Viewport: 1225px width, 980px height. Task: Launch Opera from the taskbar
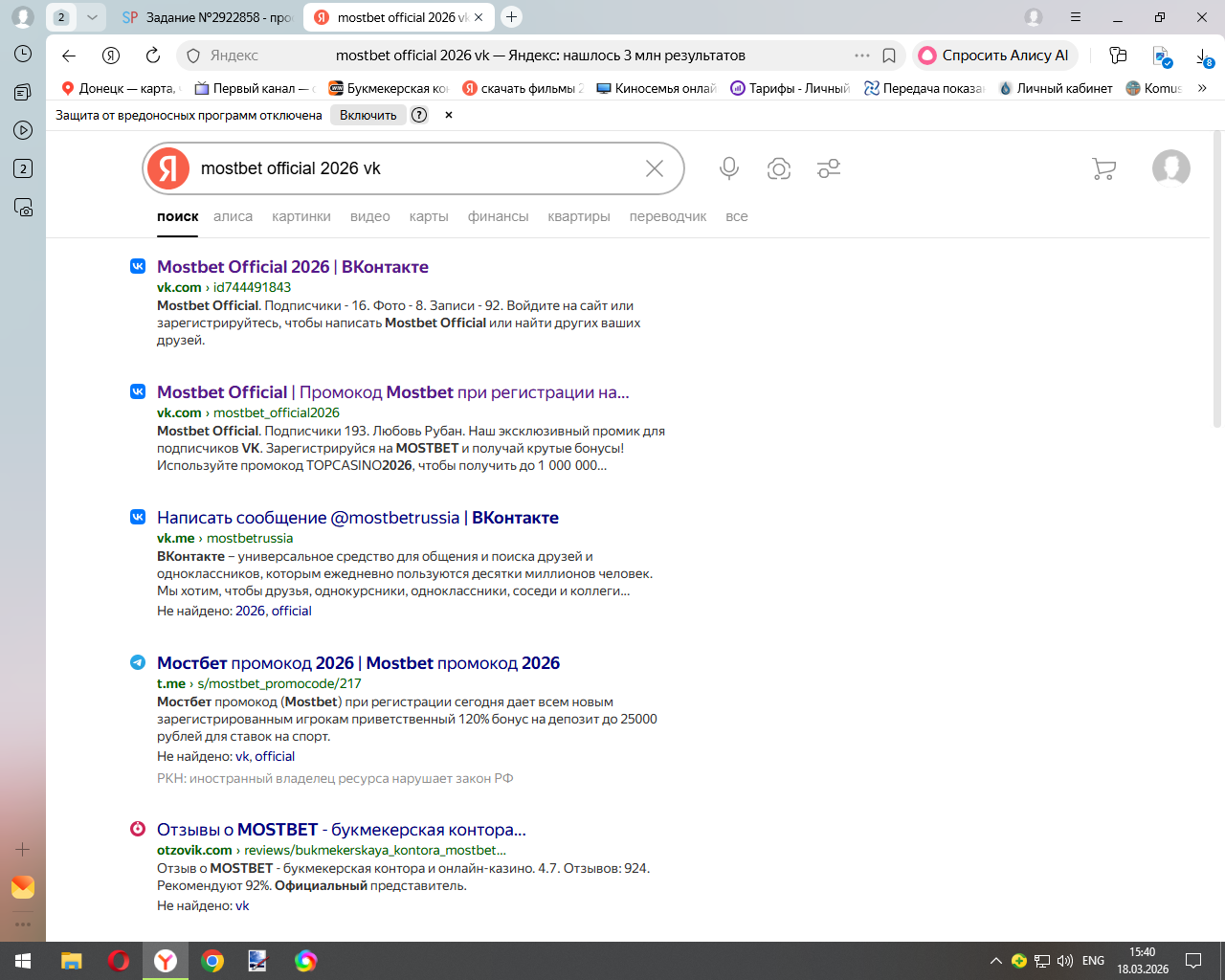click(119, 961)
